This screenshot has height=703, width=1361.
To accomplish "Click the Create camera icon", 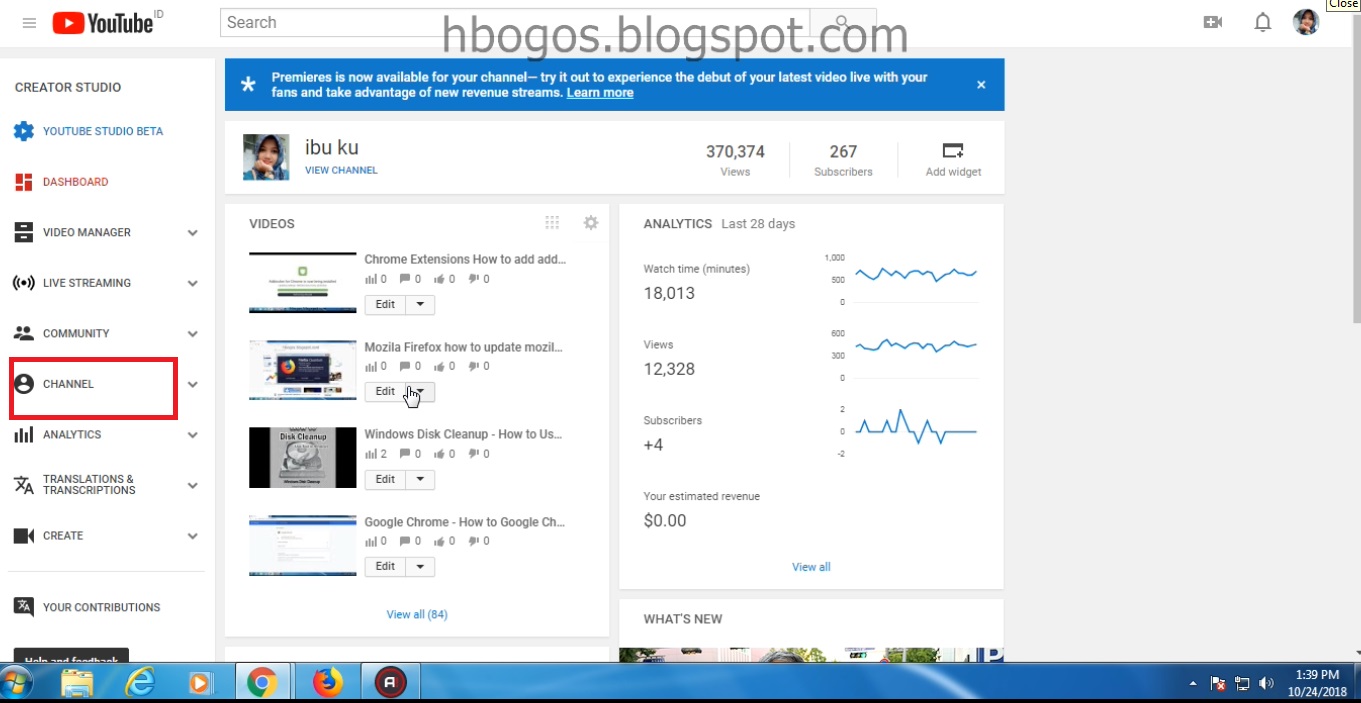I will click(x=24, y=536).
